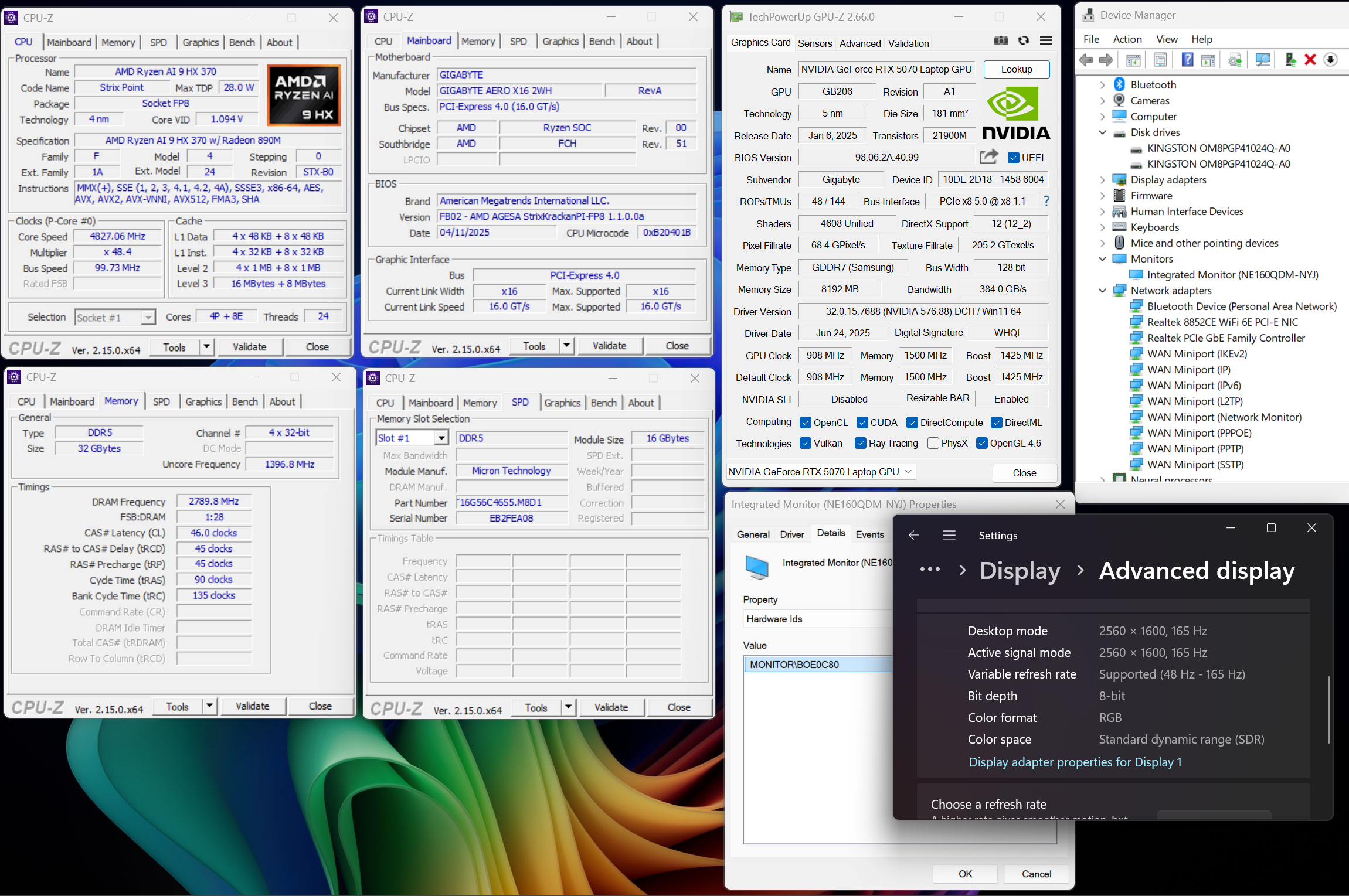Open the Socket #1 selection dropdown in CPU-Z
Image resolution: width=1349 pixels, height=896 pixels.
pos(148,318)
